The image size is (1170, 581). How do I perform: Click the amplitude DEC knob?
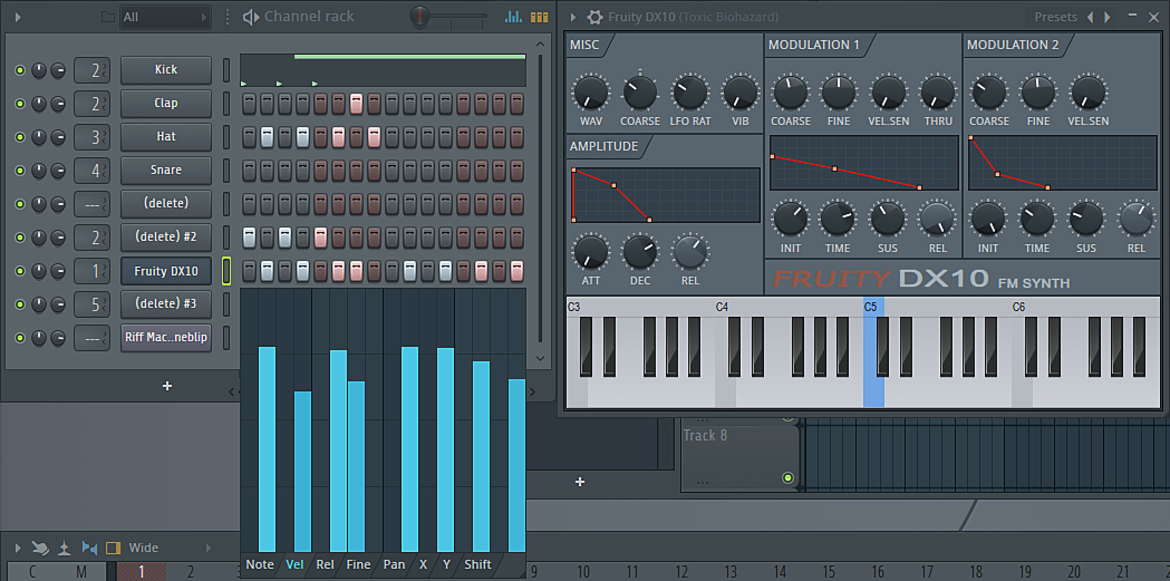pyautogui.click(x=640, y=253)
